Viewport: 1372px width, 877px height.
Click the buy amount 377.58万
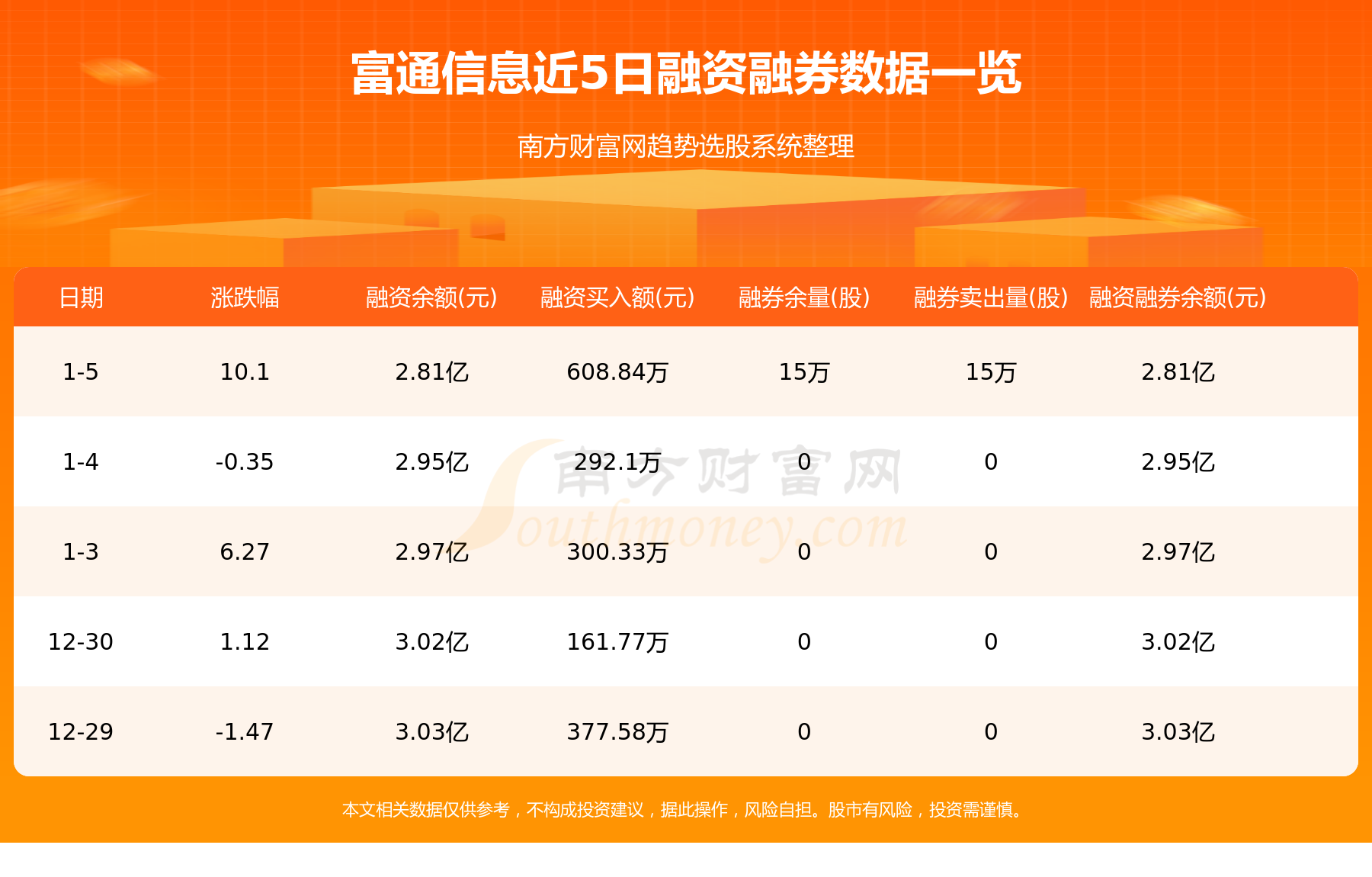tap(617, 732)
